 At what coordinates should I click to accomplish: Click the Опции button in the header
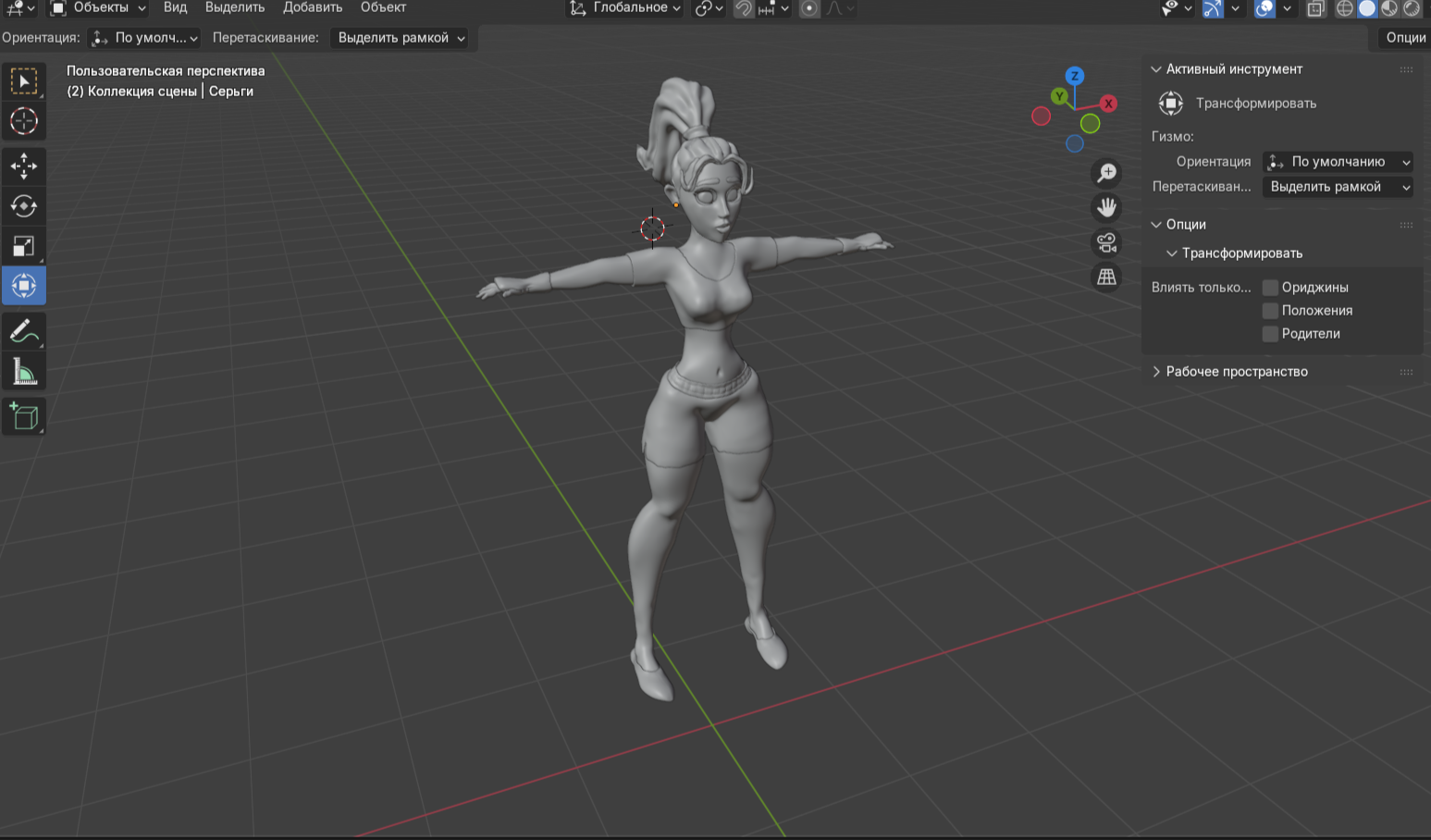[x=1404, y=38]
